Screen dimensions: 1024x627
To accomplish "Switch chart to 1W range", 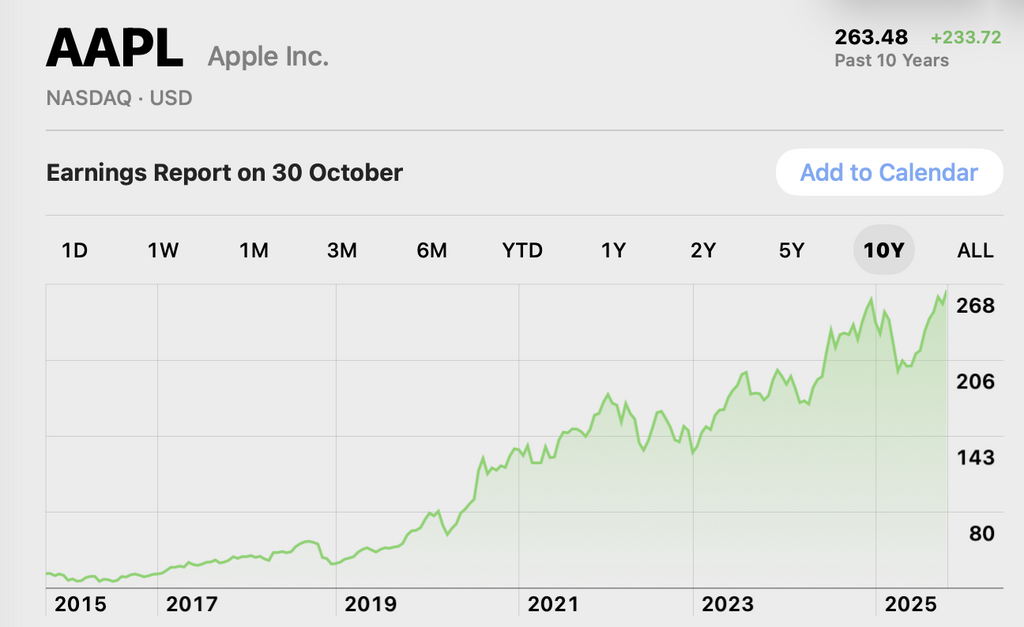I will (163, 250).
